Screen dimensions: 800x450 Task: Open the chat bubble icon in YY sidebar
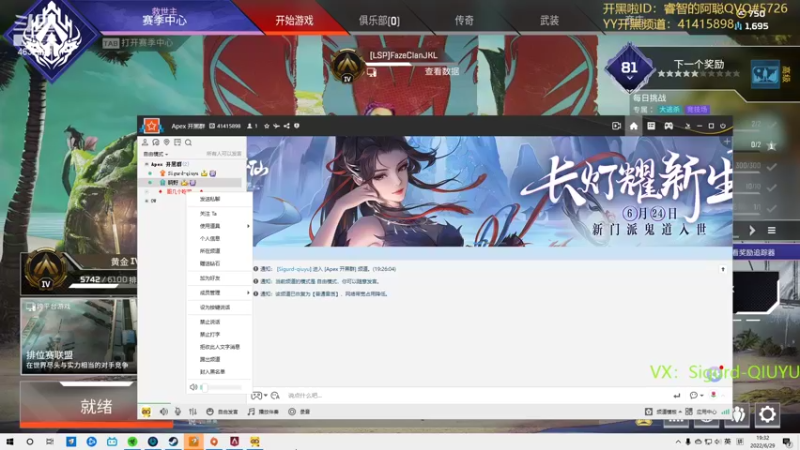pyautogui.click(x=156, y=142)
